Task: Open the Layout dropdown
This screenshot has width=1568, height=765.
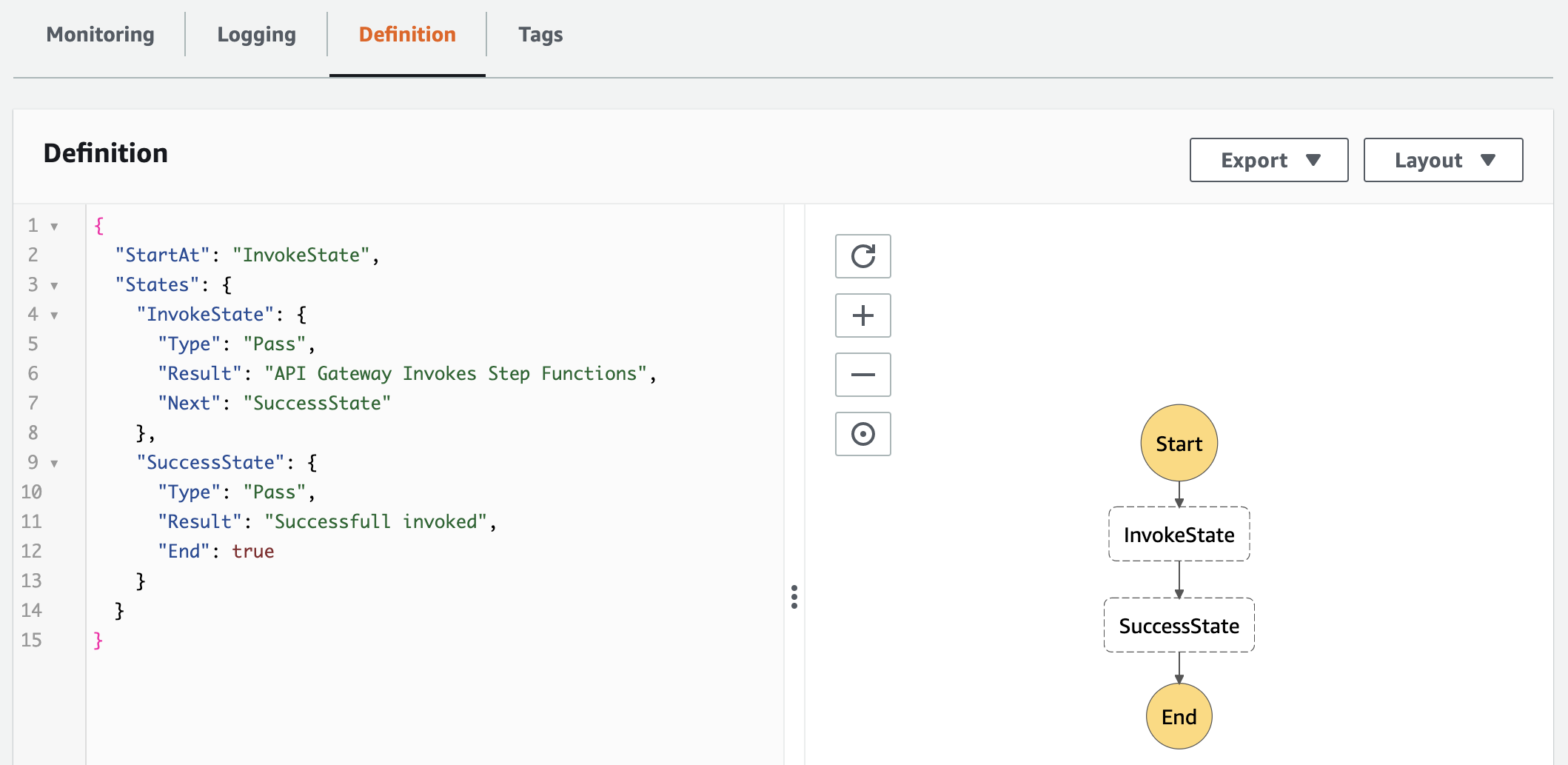Action: (1442, 159)
